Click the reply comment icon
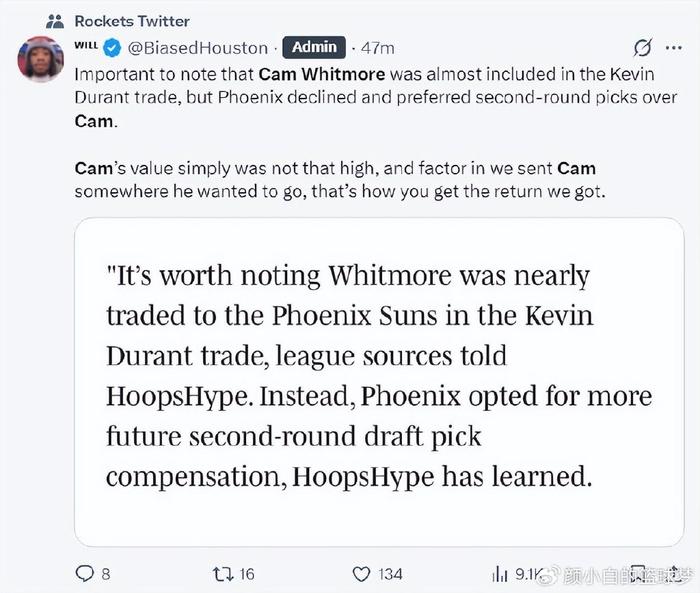Viewport: 700px width, 593px height. coord(85,573)
